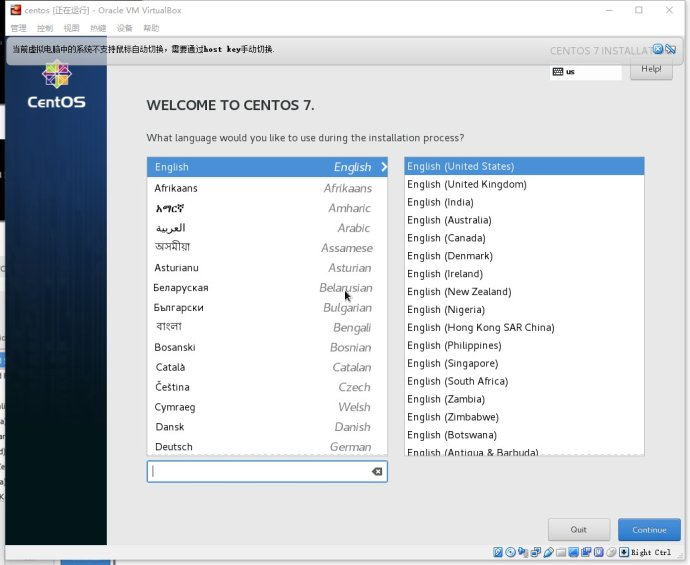Check the CPU virtualization indicator

click(x=598, y=552)
